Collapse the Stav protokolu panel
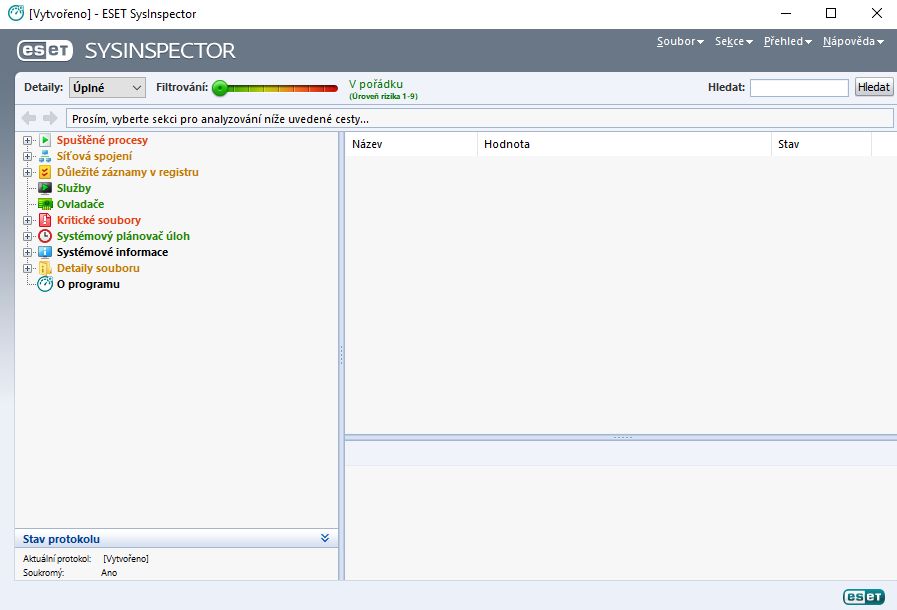897x610 pixels. (325, 538)
